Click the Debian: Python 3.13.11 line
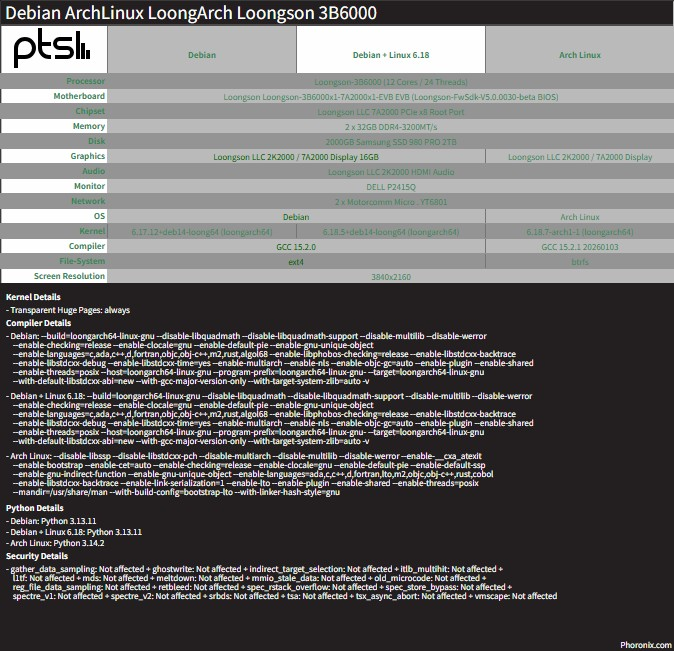This screenshot has height=651, width=674. tap(51, 521)
